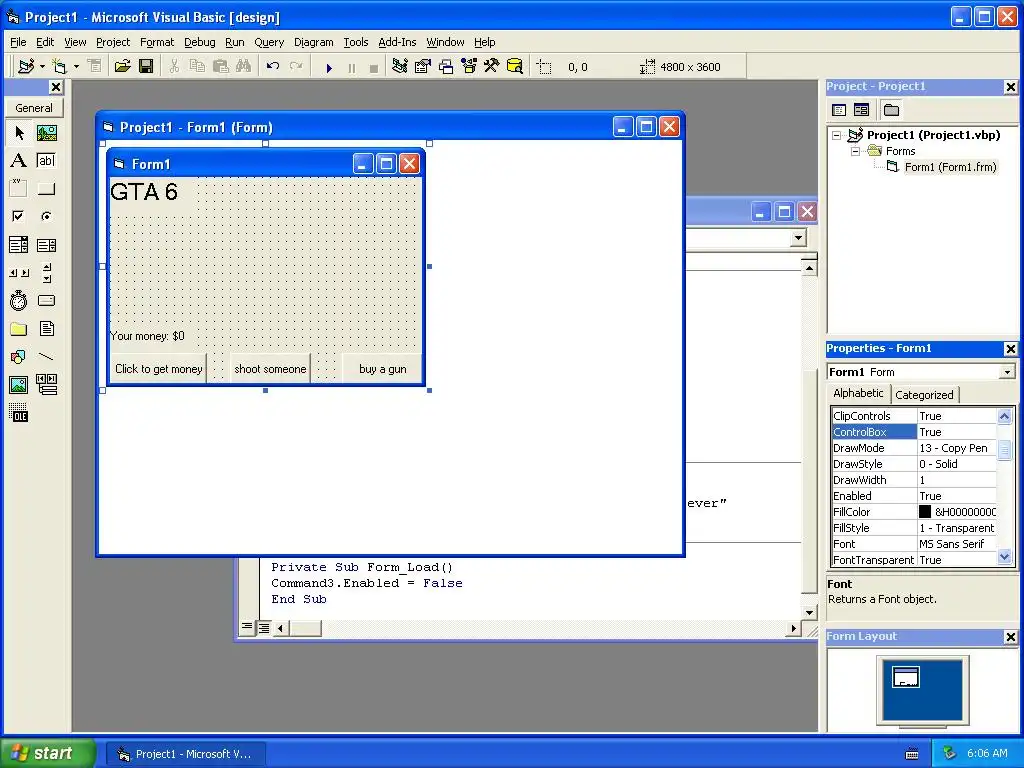
Task: Select Form1 (Form1.frm) in project tree
Action: pyautogui.click(x=950, y=167)
